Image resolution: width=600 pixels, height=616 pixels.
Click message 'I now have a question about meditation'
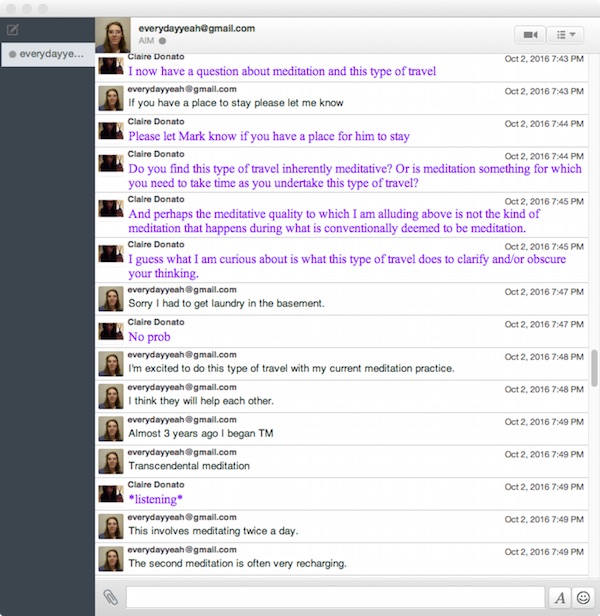[282, 71]
